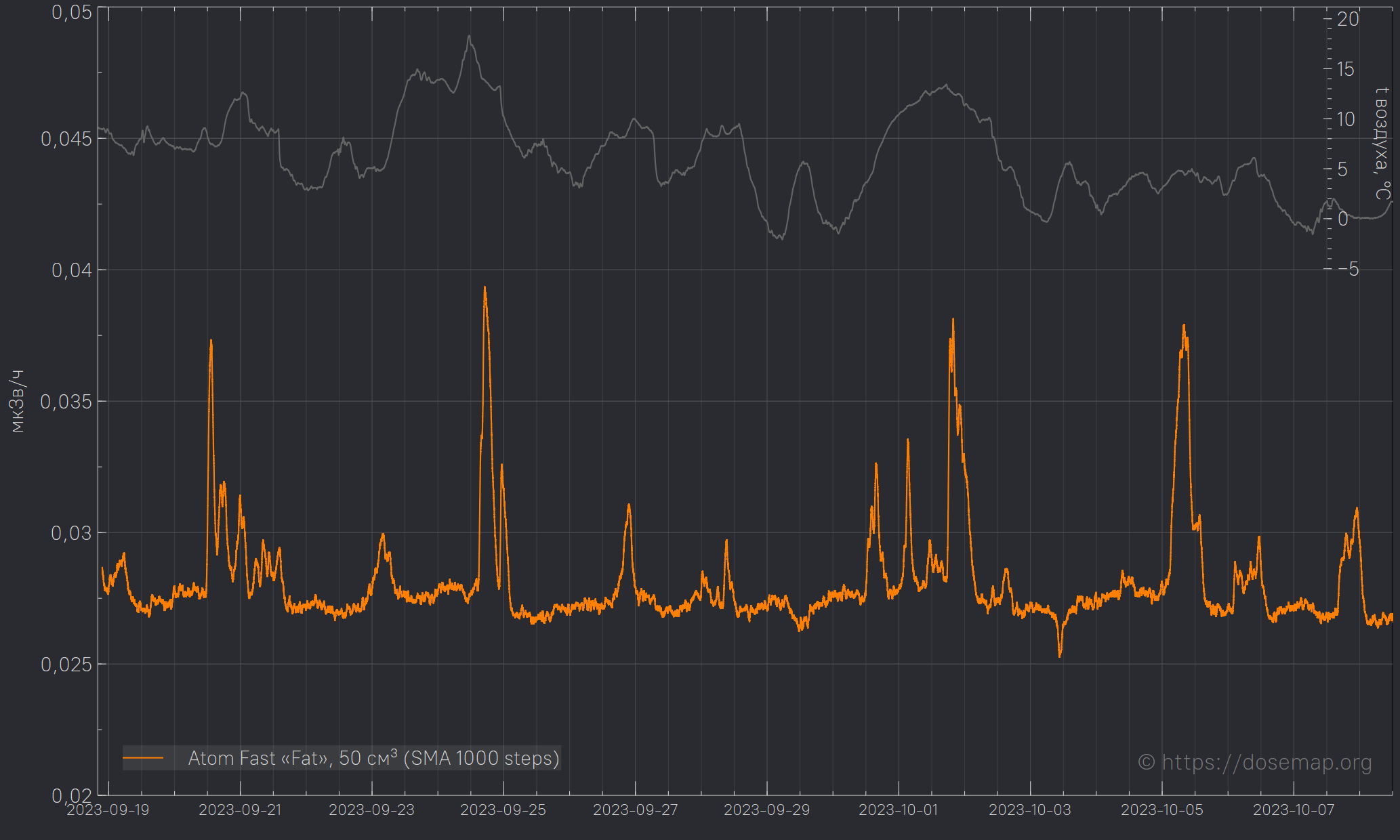Click the 2023-10-01 date label
Screen dimensions: 1400x840
click(899, 810)
